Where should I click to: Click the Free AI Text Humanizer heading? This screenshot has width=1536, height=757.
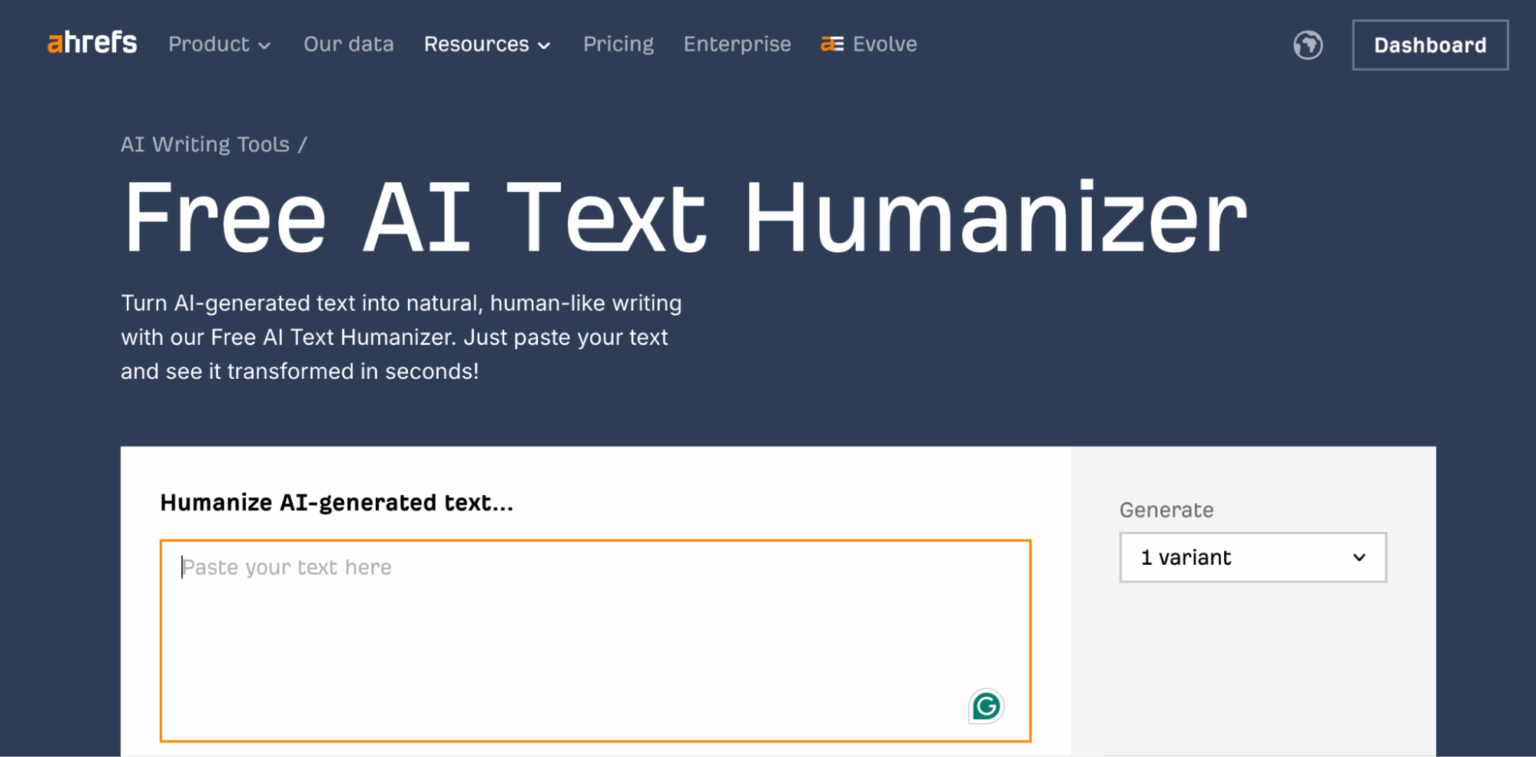683,214
